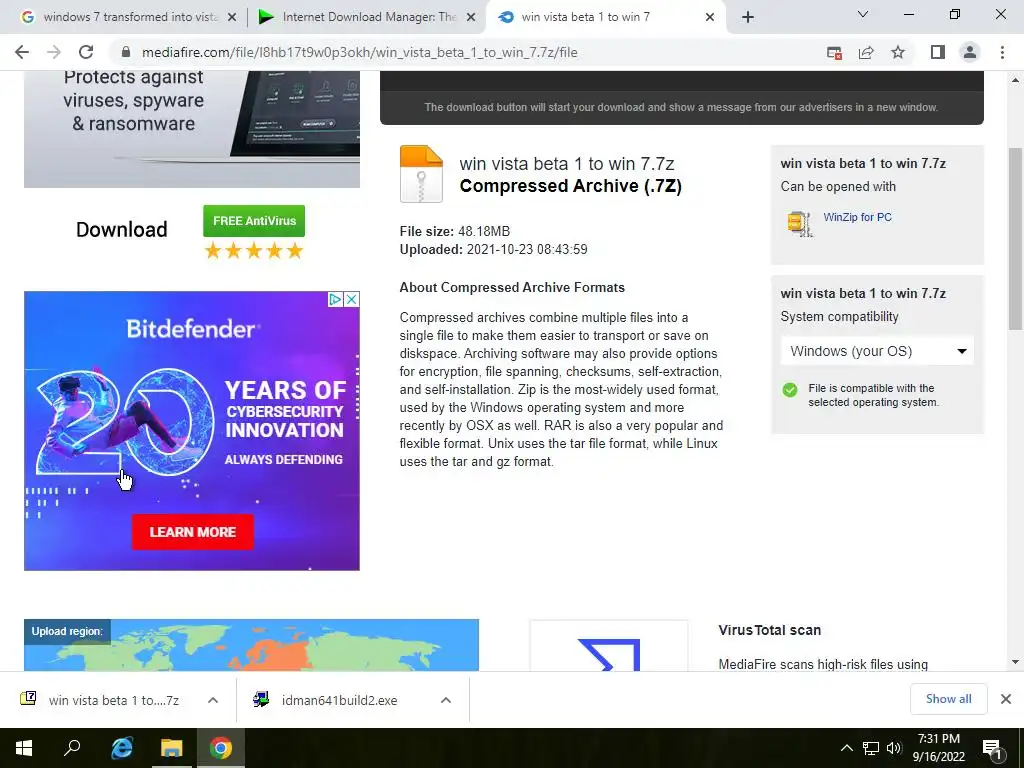Switch to Internet Download Manager tab
This screenshot has width=1024, height=768.
366,17
